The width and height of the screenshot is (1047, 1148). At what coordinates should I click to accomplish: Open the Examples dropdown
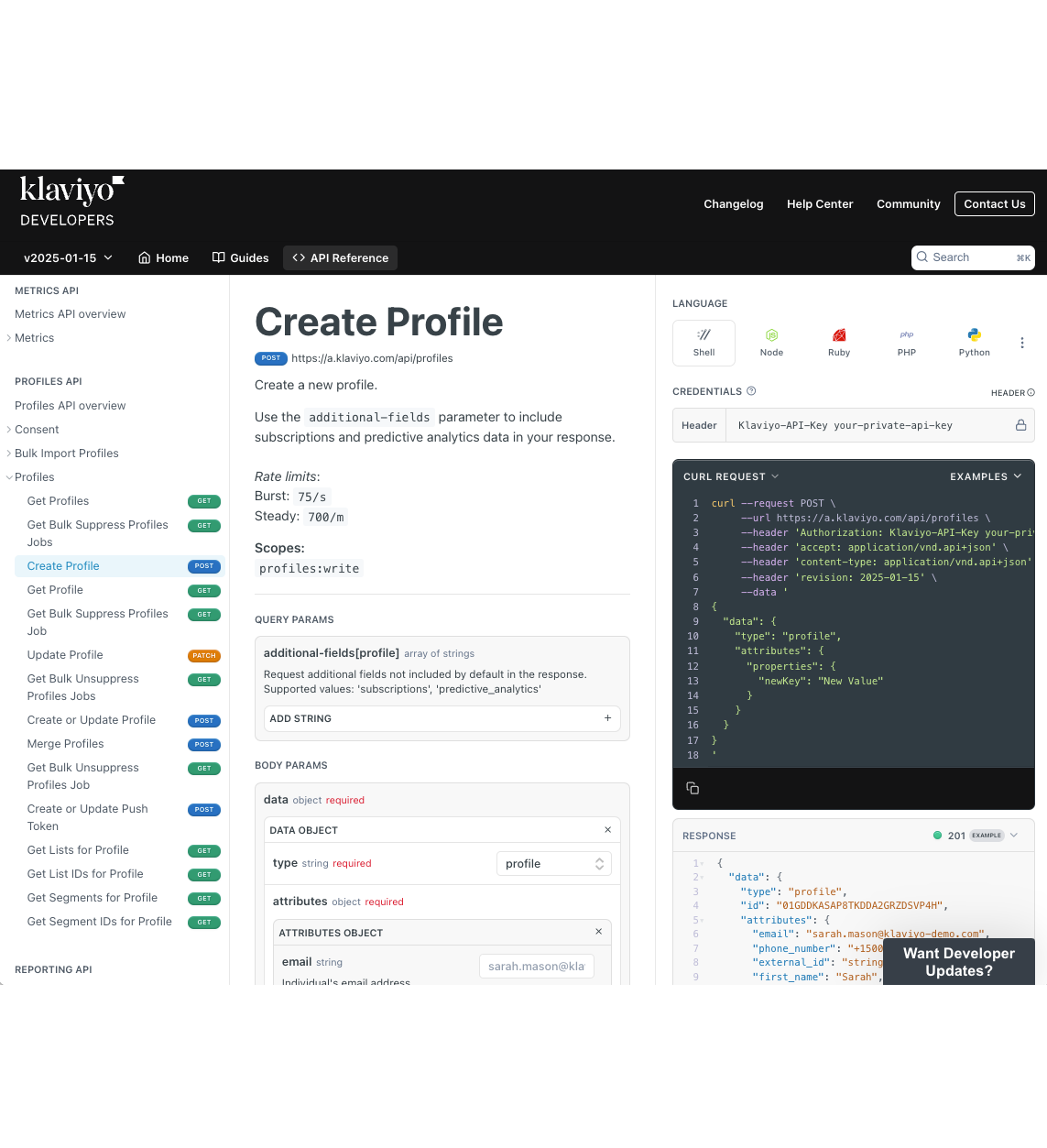click(986, 476)
